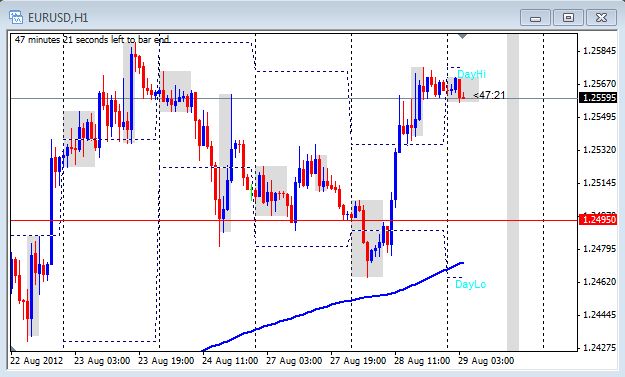
Task: Click the 27 Aug 19:00 time label
Action: 358,361
